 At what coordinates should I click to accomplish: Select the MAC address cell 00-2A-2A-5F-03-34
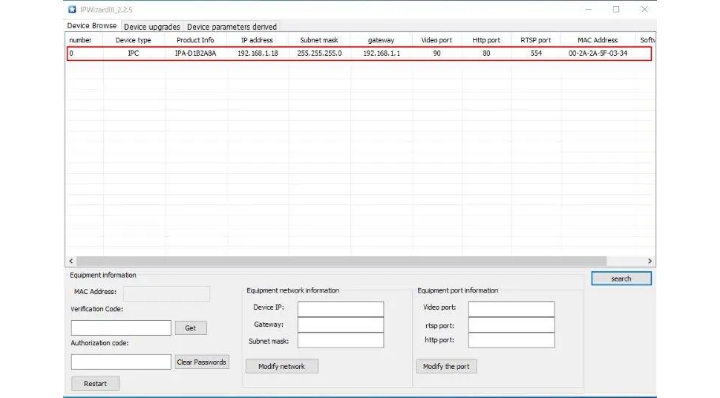click(x=597, y=53)
